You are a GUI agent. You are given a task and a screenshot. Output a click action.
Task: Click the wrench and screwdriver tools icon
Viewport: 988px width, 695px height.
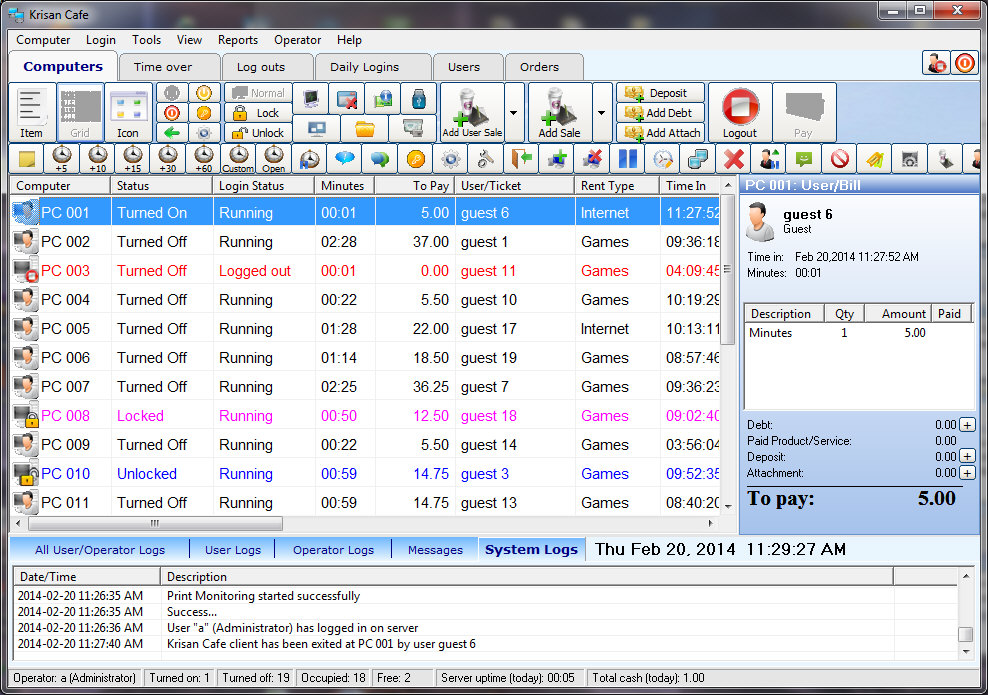pos(486,159)
